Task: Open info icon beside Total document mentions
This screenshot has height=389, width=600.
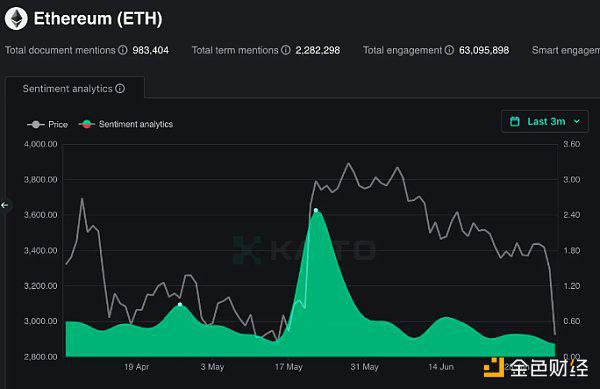Action: tap(122, 50)
